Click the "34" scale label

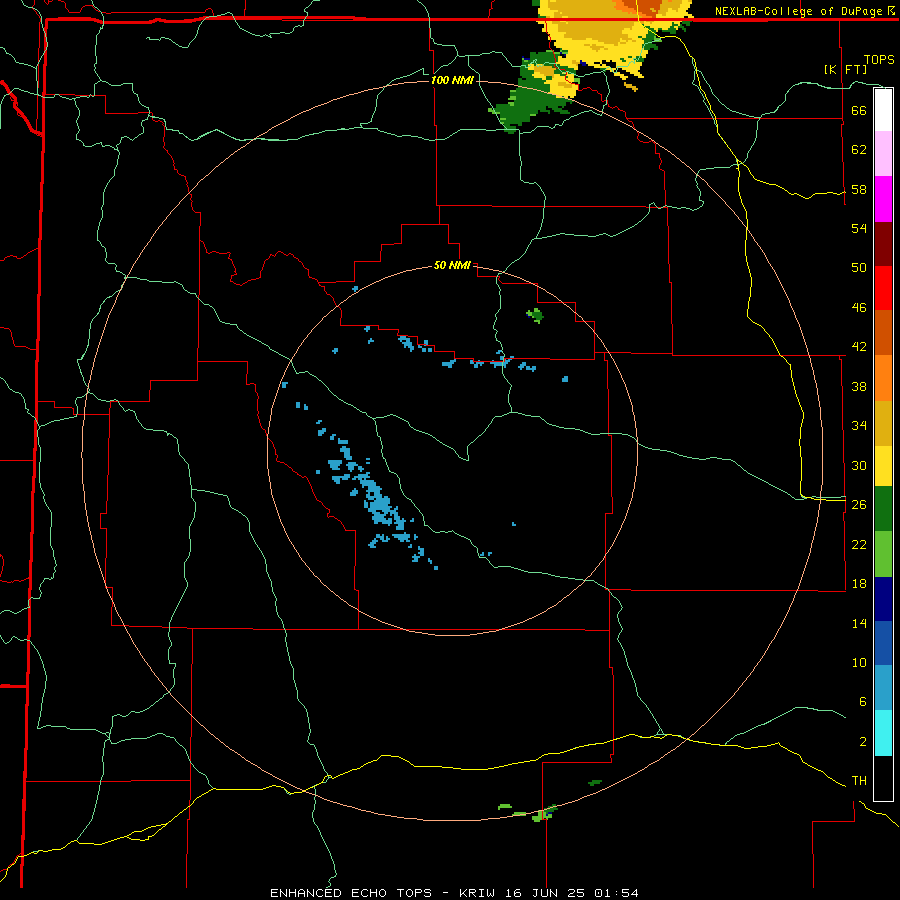click(859, 426)
